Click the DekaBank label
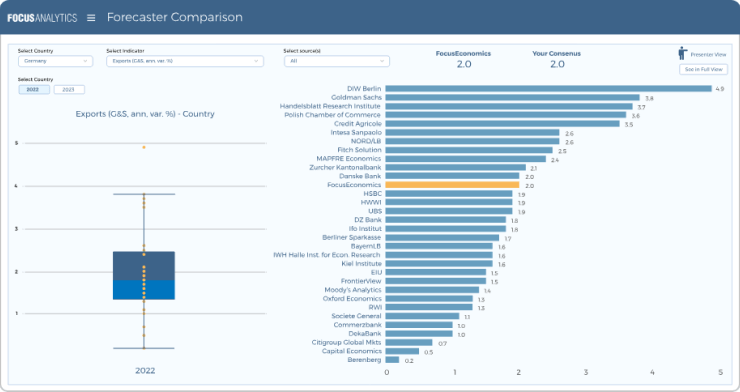Image resolution: width=740 pixels, height=392 pixels. click(365, 334)
